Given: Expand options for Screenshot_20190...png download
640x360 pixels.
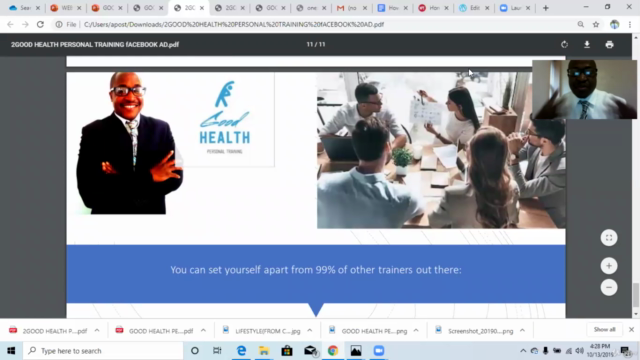Looking at the screenshot, I should point(522,331).
